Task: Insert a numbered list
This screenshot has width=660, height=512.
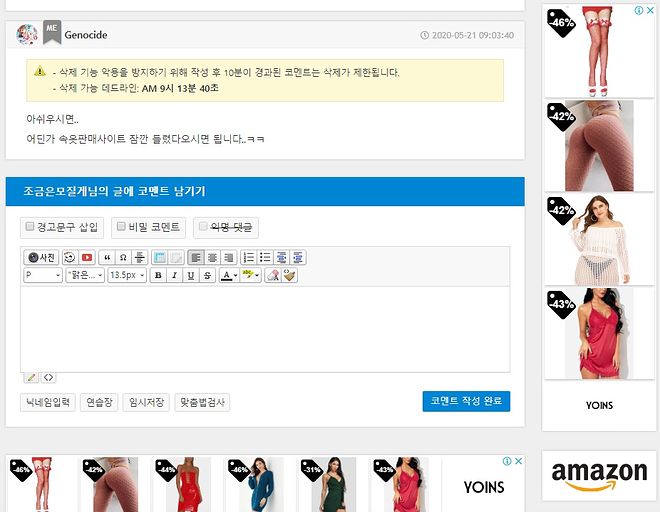Action: point(249,257)
